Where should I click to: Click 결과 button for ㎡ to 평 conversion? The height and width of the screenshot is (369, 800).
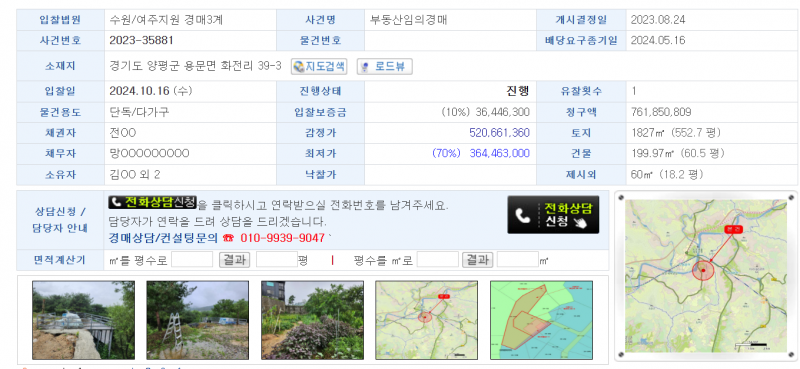[235, 260]
